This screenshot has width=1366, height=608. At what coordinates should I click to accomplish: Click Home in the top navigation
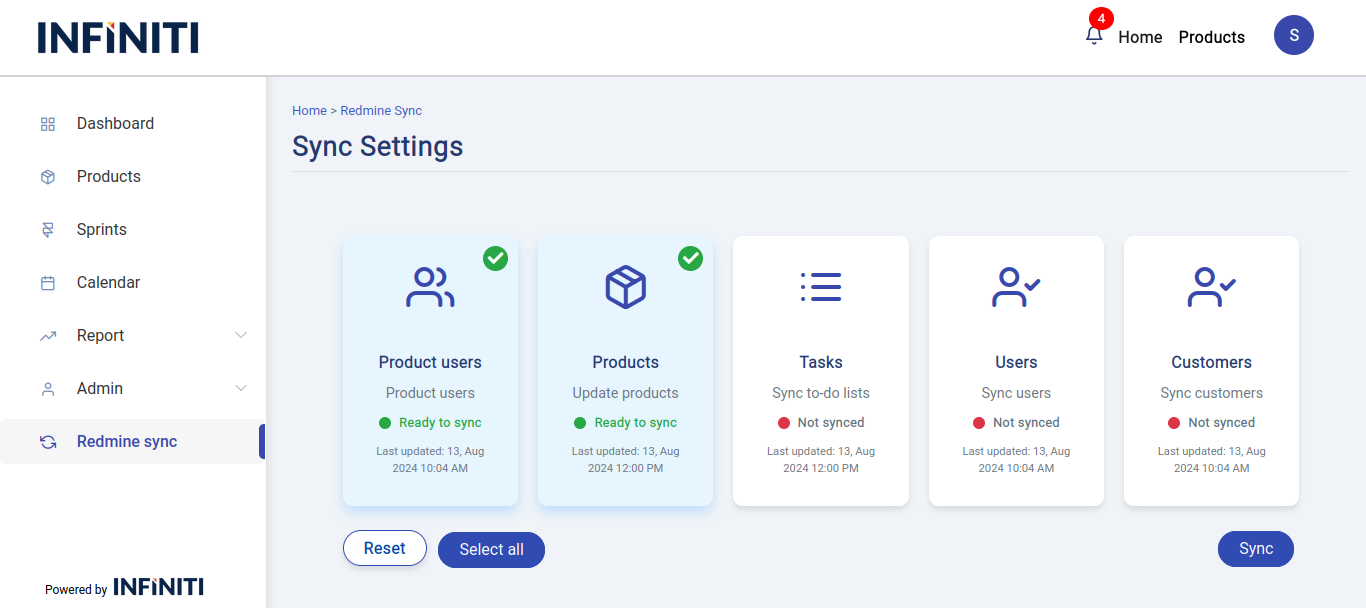coord(1140,37)
